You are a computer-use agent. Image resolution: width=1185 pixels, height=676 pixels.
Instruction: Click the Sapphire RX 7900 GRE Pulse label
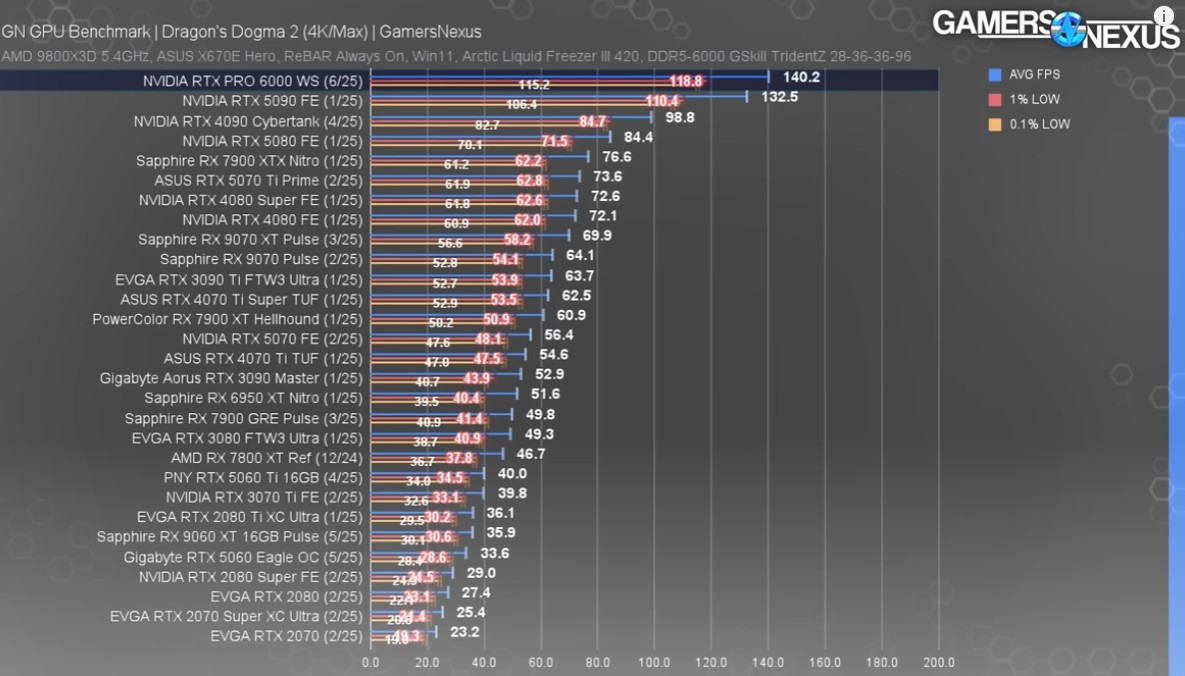pyautogui.click(x=243, y=418)
